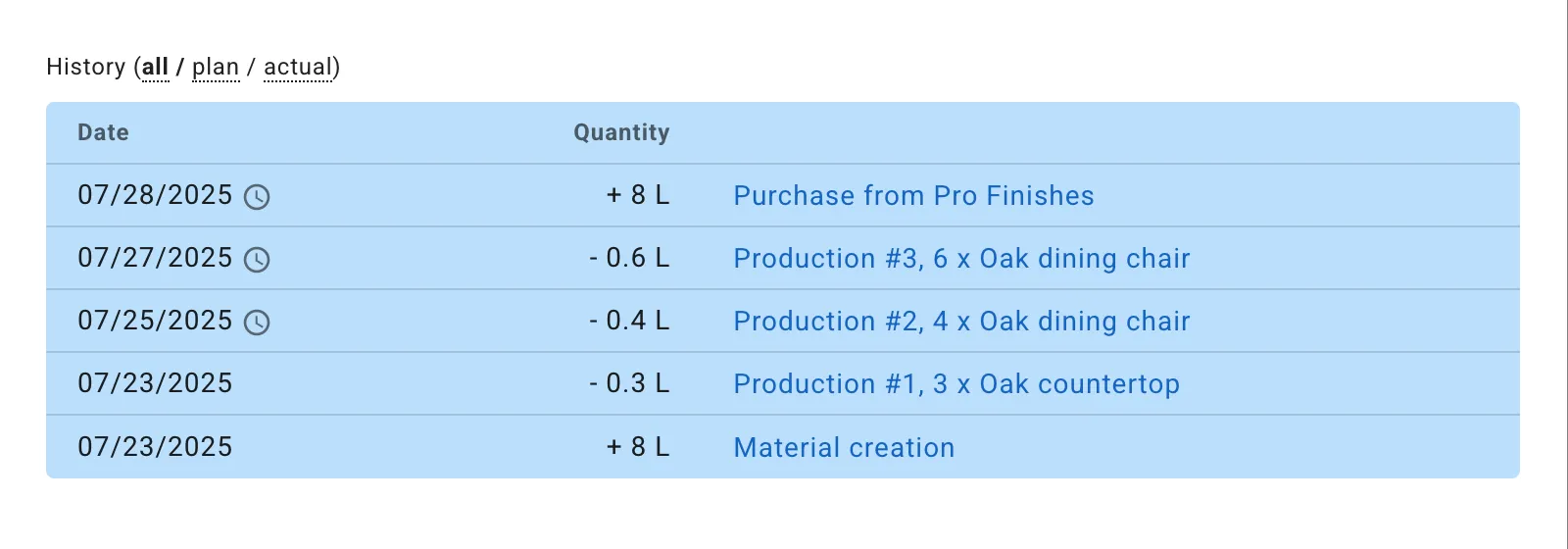
Task: Open Purchase from Pro Finishes link
Action: click(x=913, y=195)
